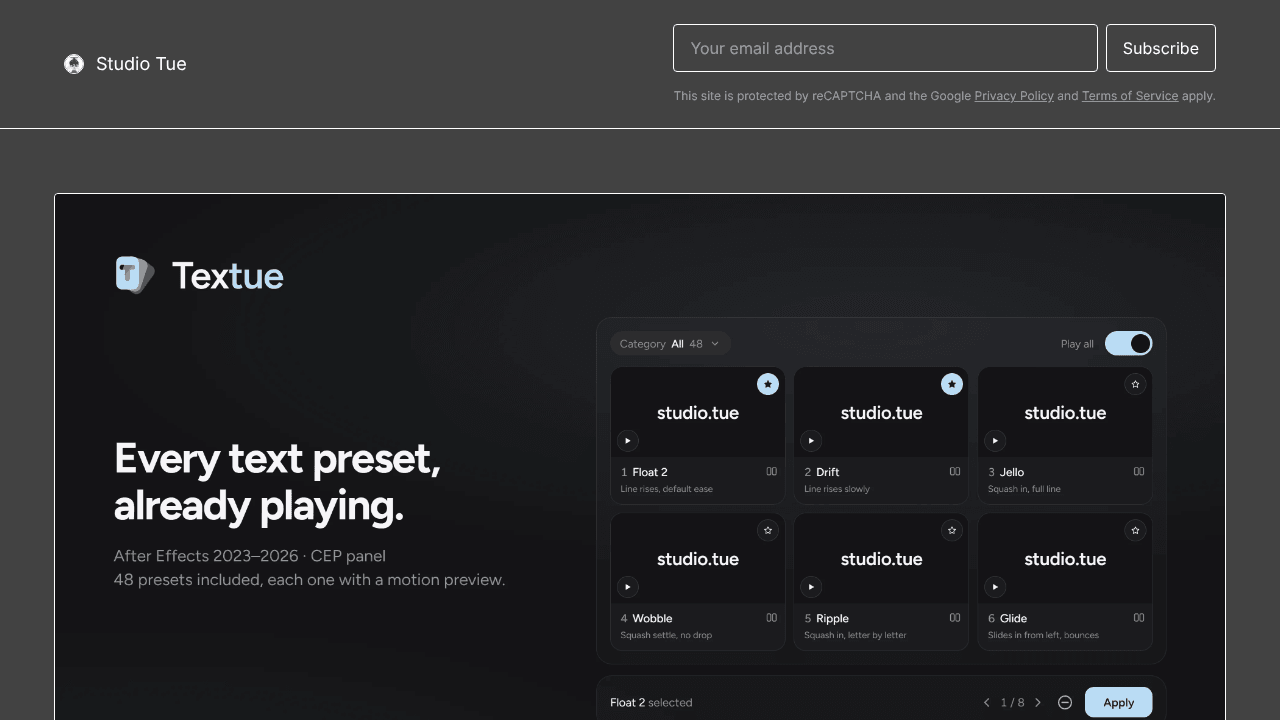Select the Glide preset thumbnail

(1065, 558)
